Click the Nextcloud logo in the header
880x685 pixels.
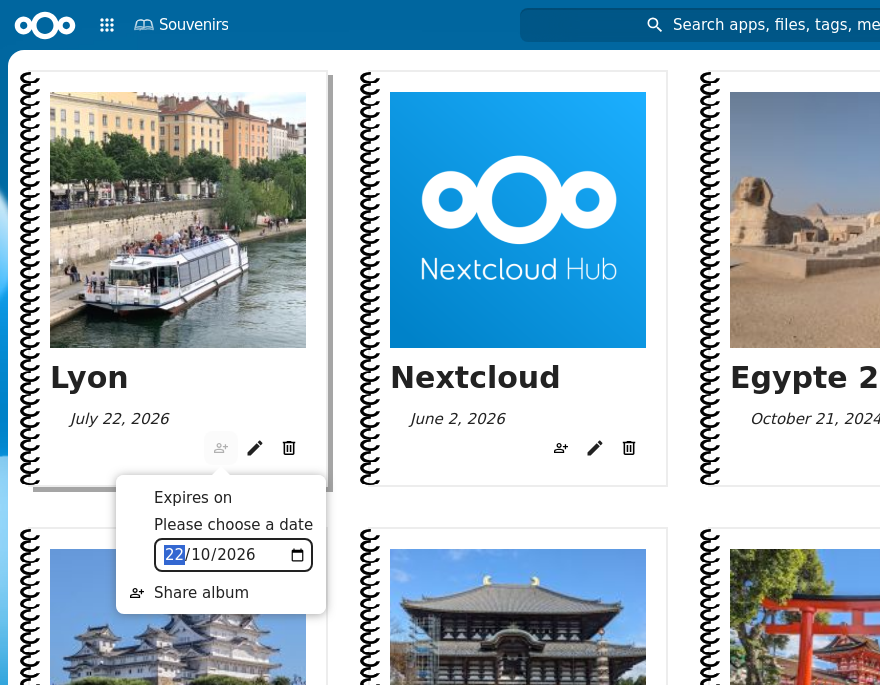[x=45, y=25]
